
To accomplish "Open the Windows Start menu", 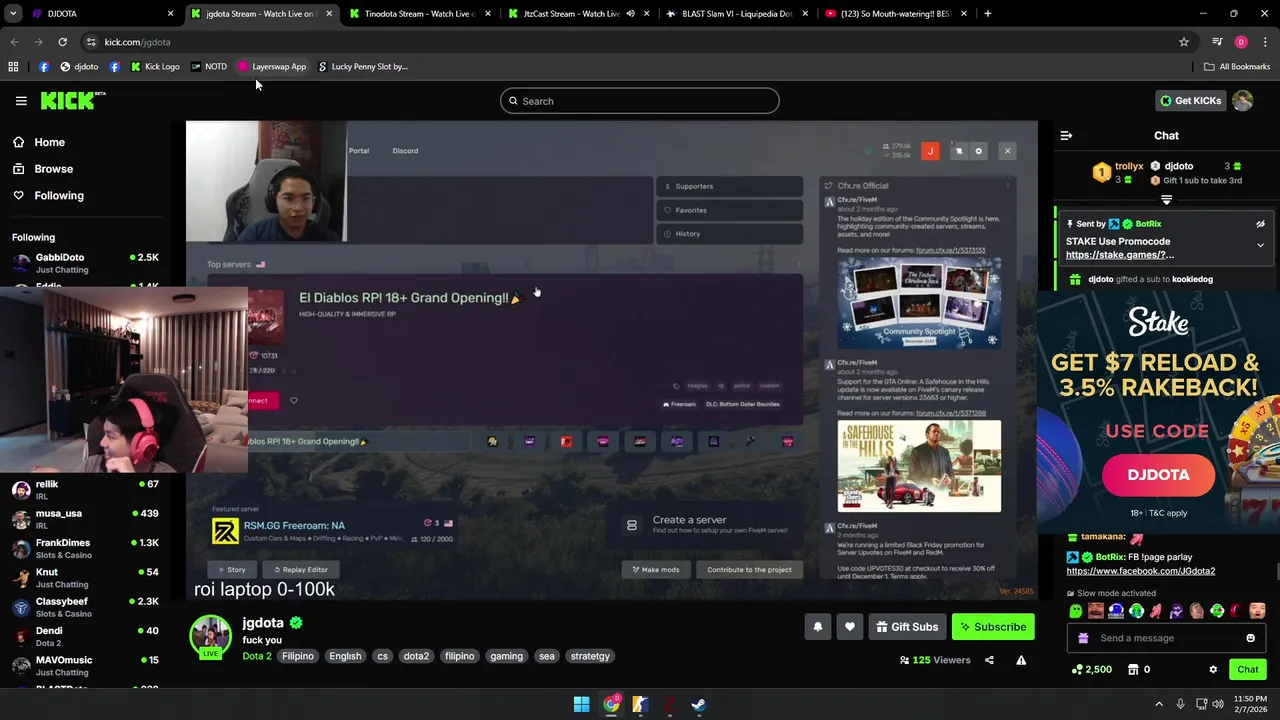I will [x=581, y=704].
